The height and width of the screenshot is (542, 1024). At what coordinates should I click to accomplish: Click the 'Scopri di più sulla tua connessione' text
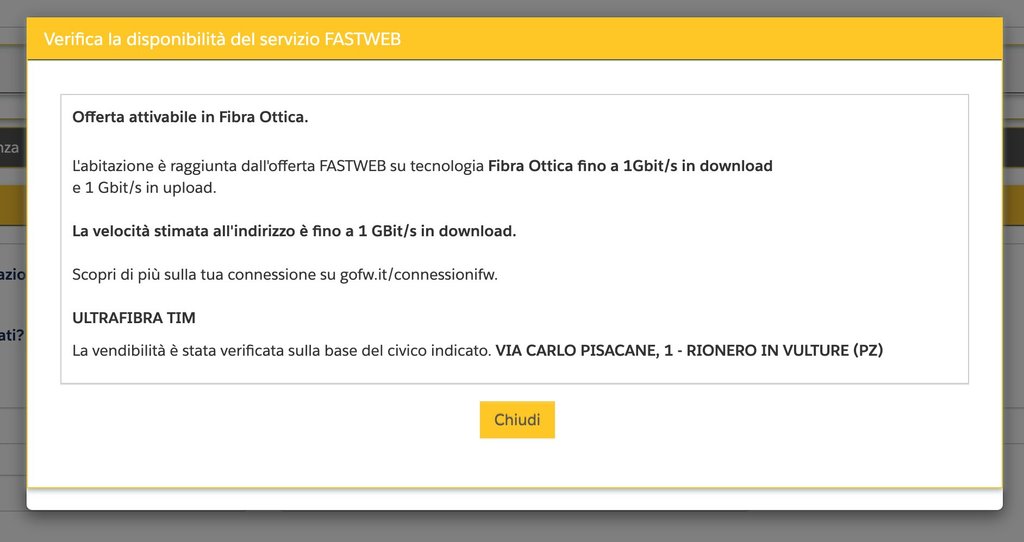195,275
